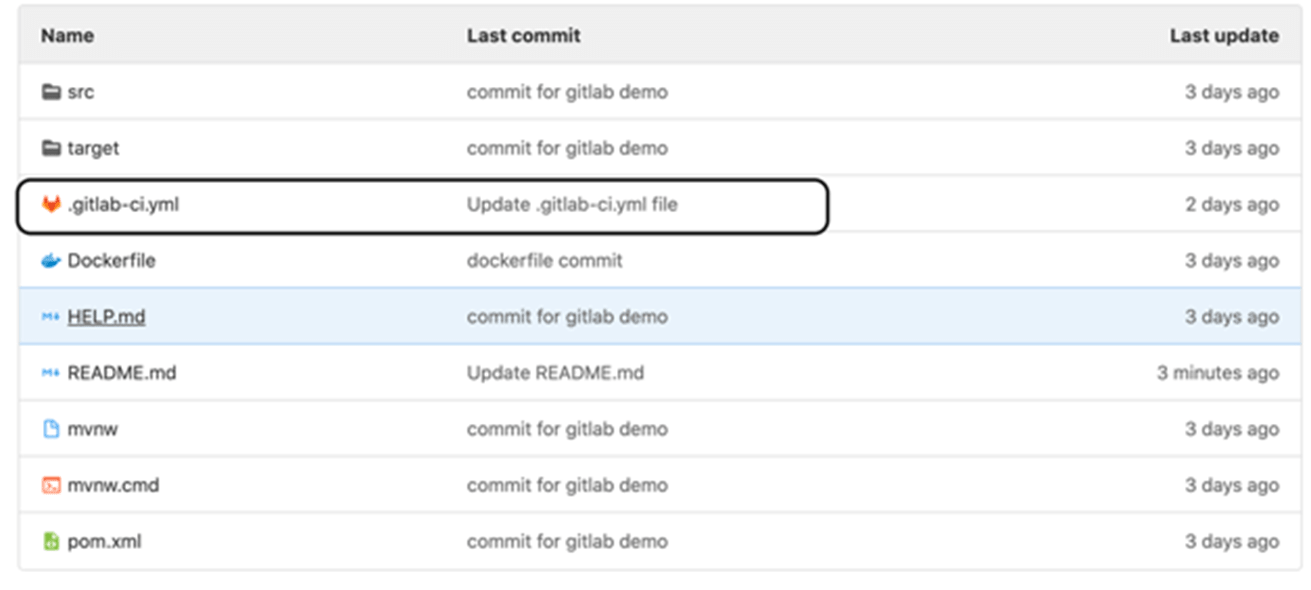Open the src folder
Image resolution: width=1311 pixels, height=590 pixels.
81,92
